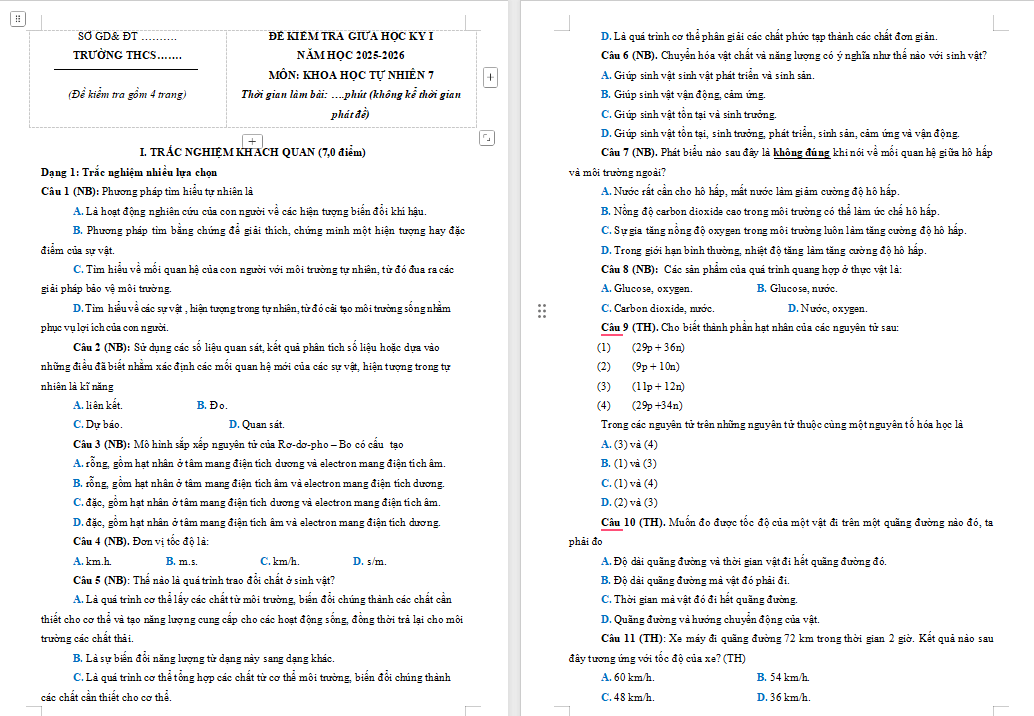Click answer "D. Quan sát."
This screenshot has width=1034, height=716.
pyautogui.click(x=257, y=424)
